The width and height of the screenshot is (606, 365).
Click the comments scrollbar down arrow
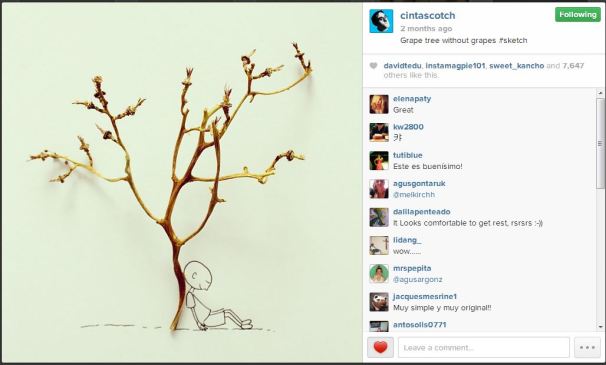[x=600, y=327]
